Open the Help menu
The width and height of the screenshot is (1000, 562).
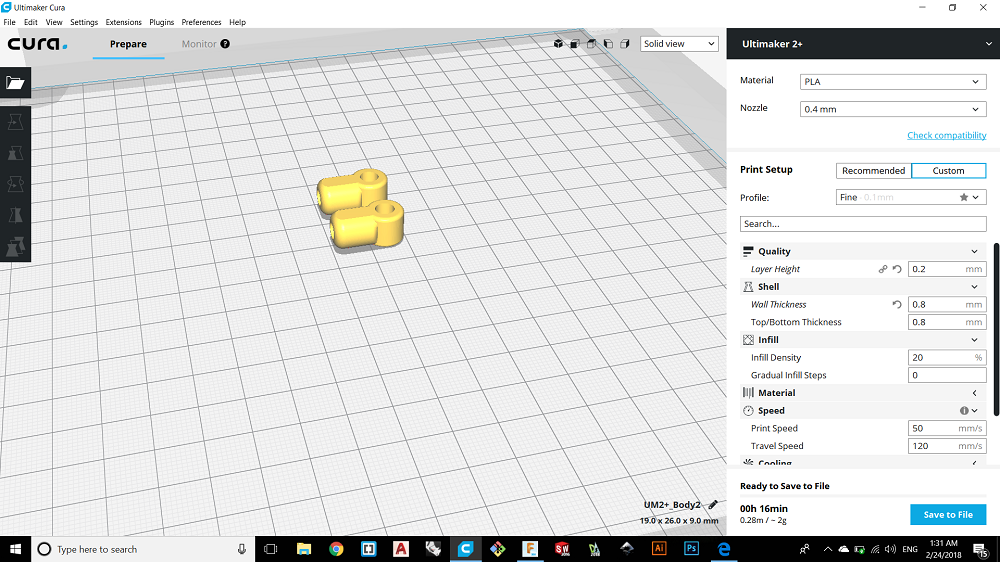coord(237,22)
